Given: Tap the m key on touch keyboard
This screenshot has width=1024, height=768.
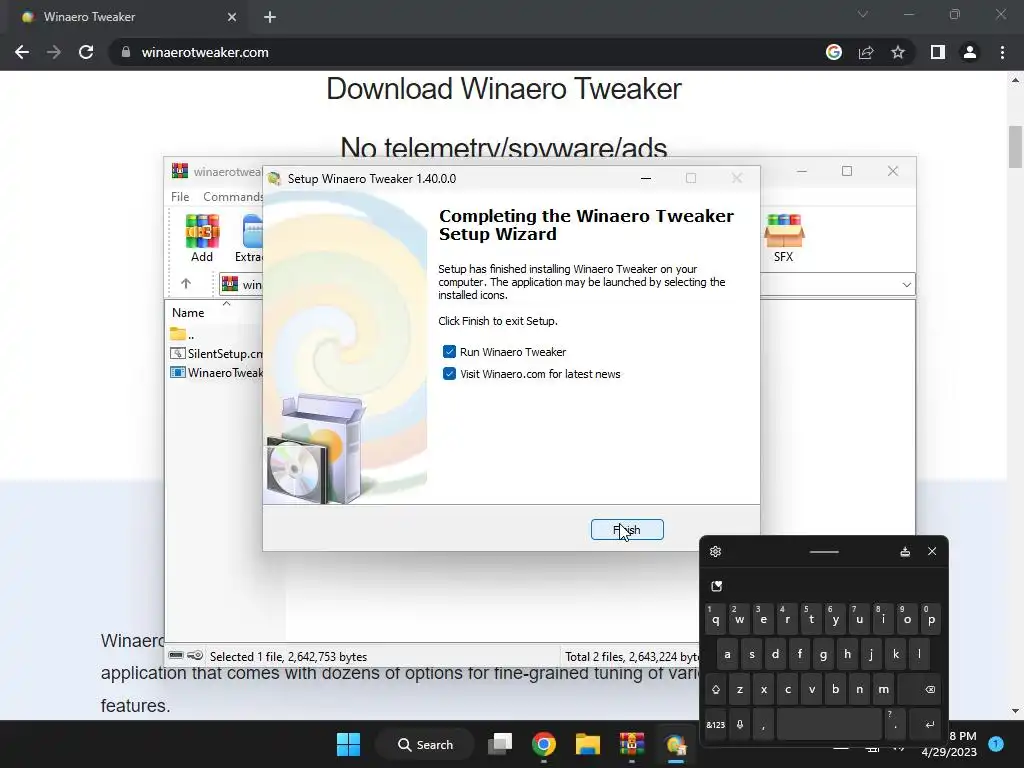Looking at the screenshot, I should pos(884,690).
